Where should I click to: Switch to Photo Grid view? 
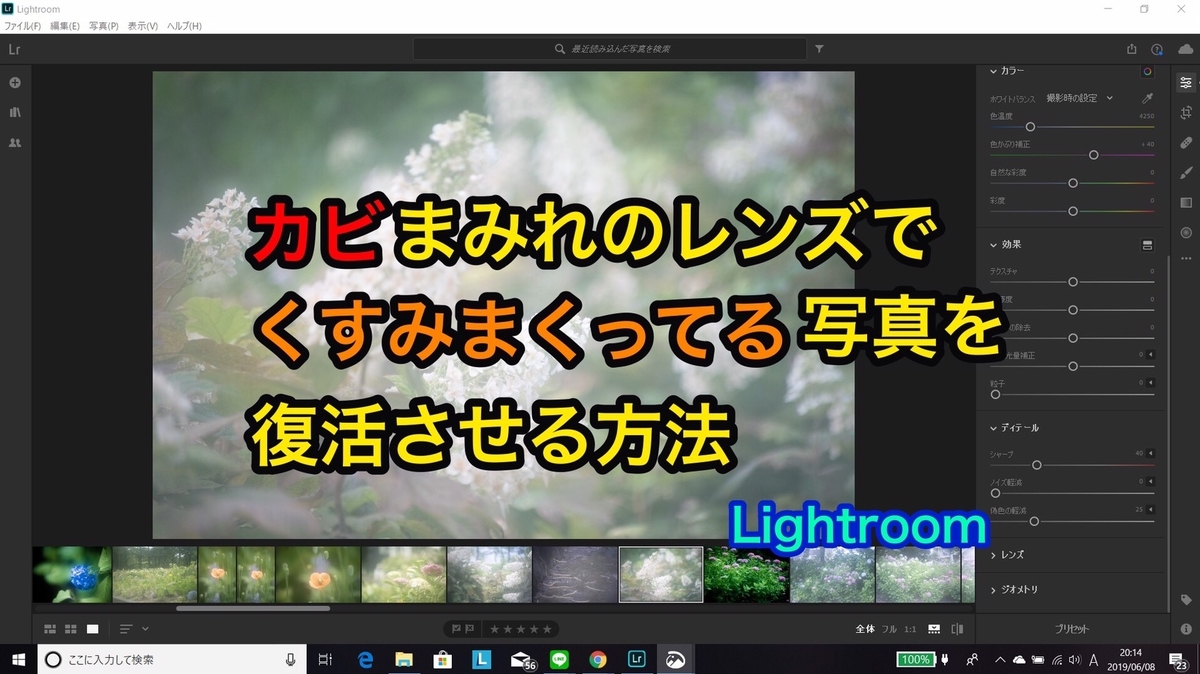click(x=50, y=629)
